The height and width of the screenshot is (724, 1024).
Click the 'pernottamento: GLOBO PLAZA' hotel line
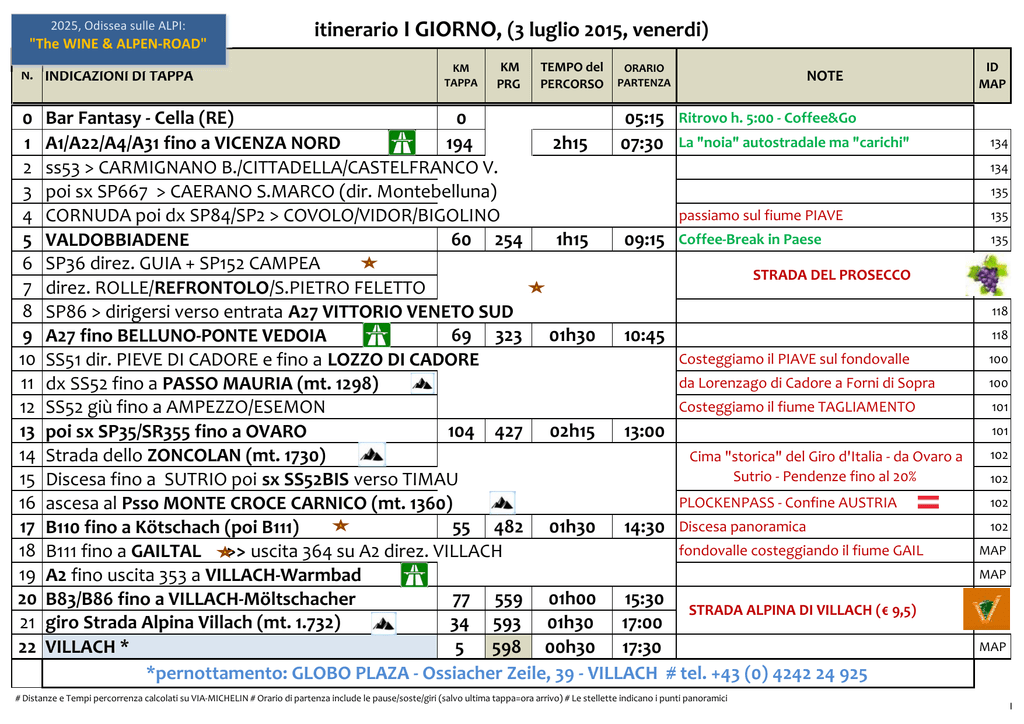[507, 673]
